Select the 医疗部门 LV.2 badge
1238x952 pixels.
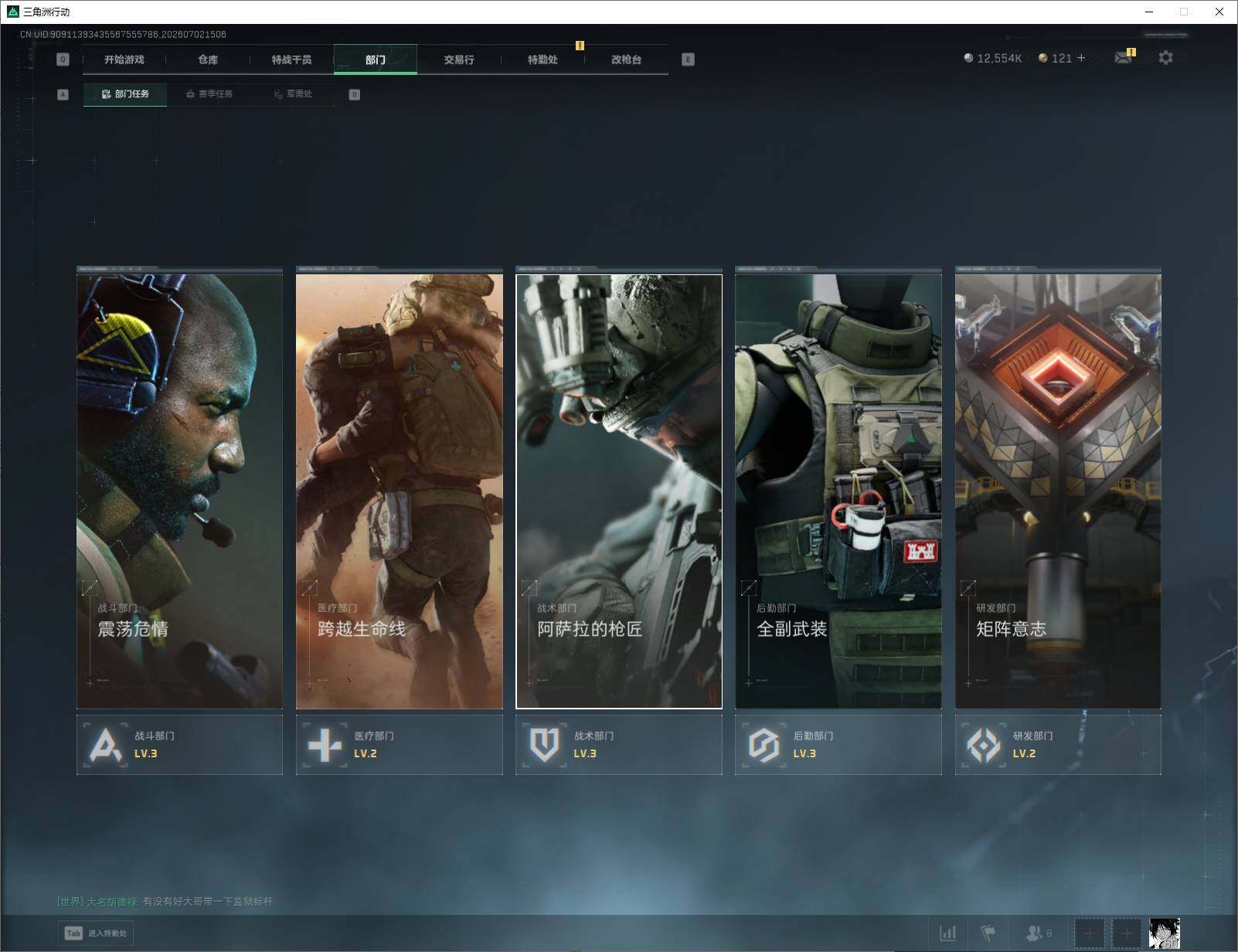399,745
